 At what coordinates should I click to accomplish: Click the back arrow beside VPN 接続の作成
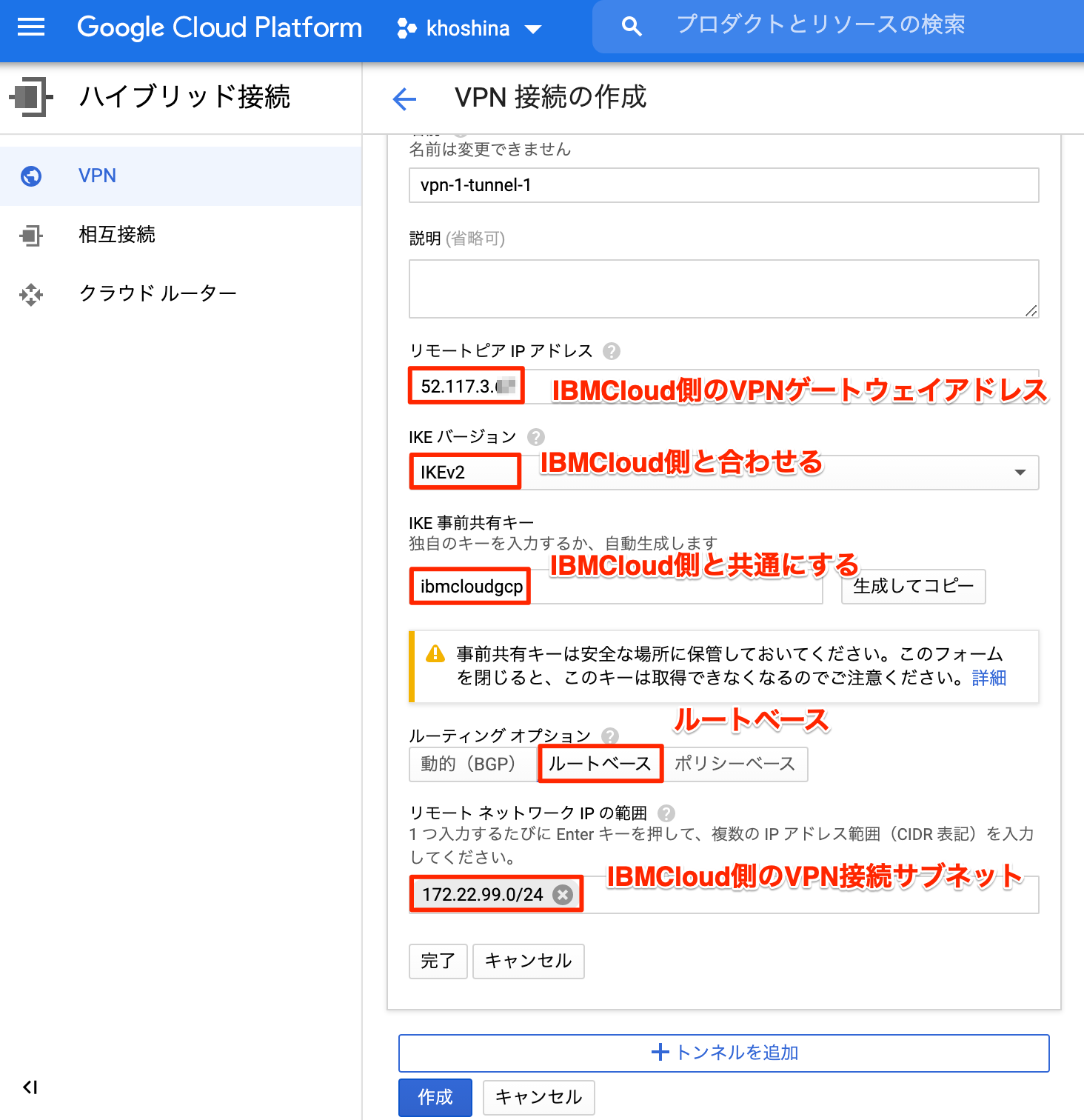[404, 99]
